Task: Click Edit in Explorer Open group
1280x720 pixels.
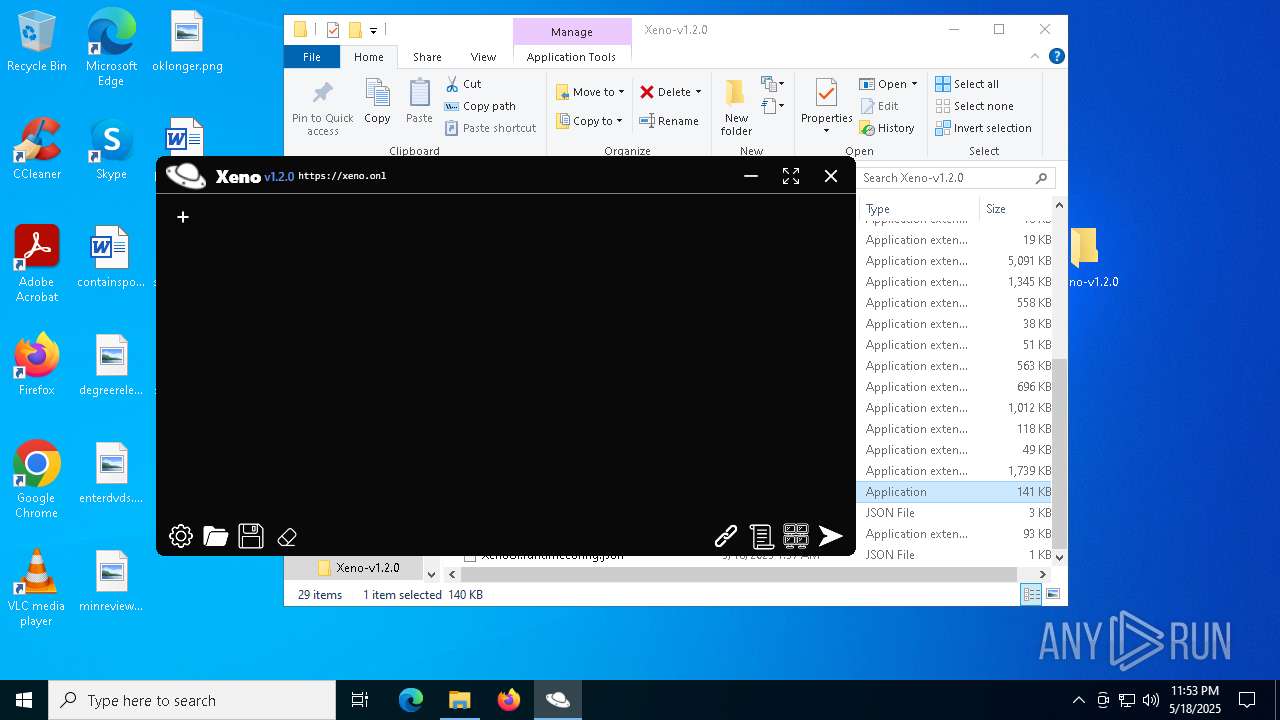Action: pos(879,106)
